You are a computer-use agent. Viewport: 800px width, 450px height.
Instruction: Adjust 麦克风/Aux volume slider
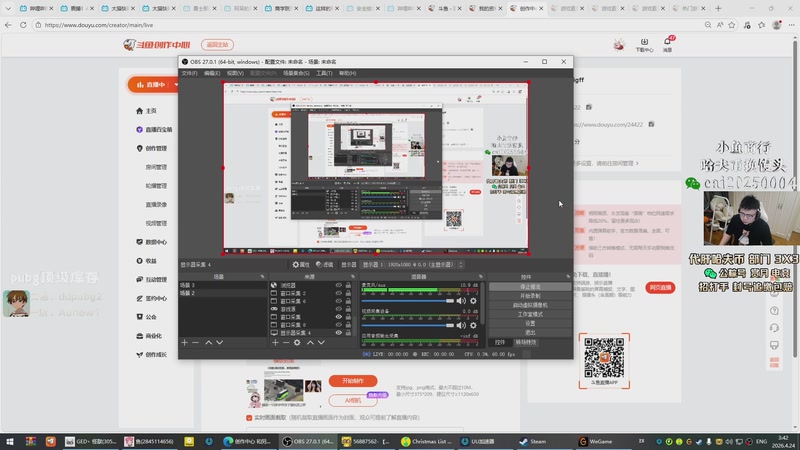[408, 301]
